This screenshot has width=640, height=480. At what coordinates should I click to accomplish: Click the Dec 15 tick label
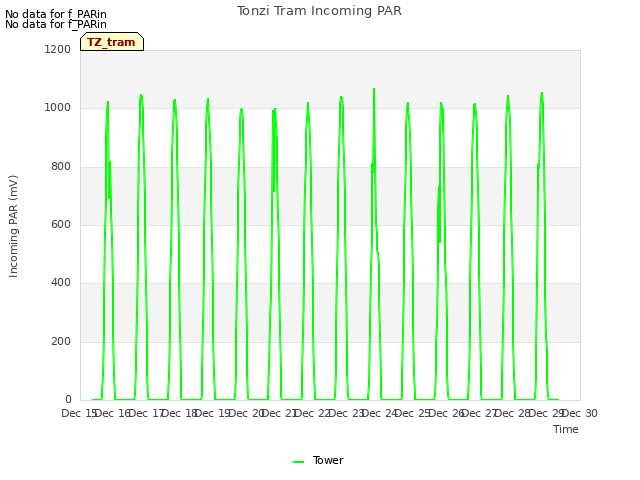coord(79,413)
